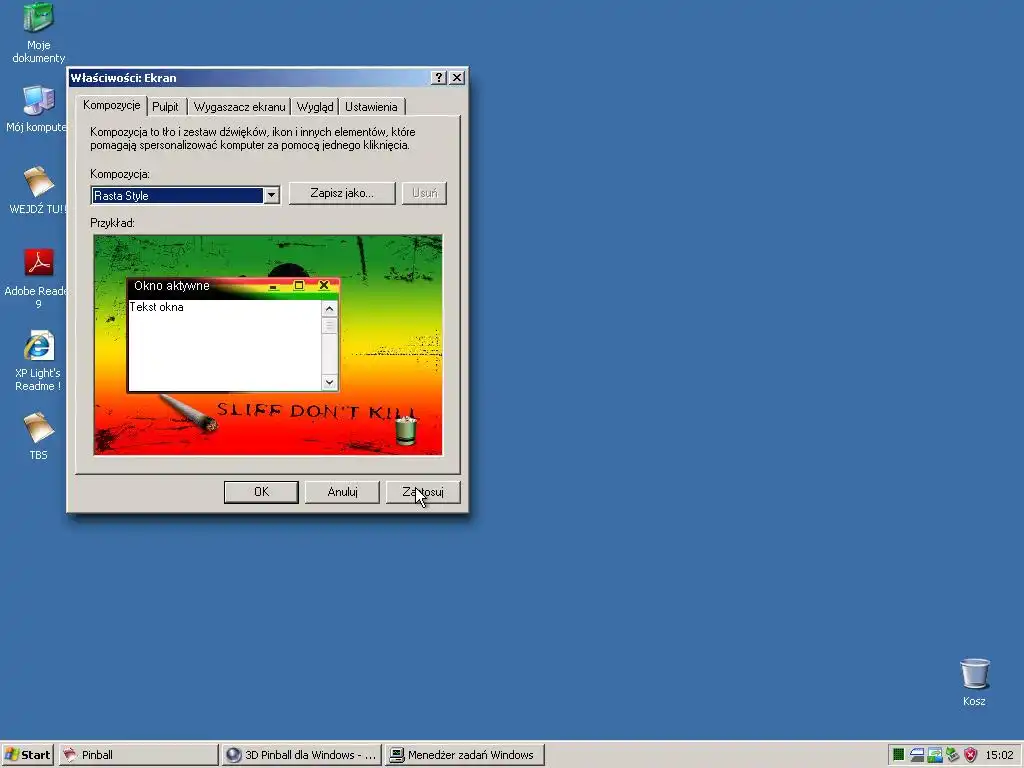Click the Okno aktywne preview title bar
The height and width of the screenshot is (768, 1024).
233,286
